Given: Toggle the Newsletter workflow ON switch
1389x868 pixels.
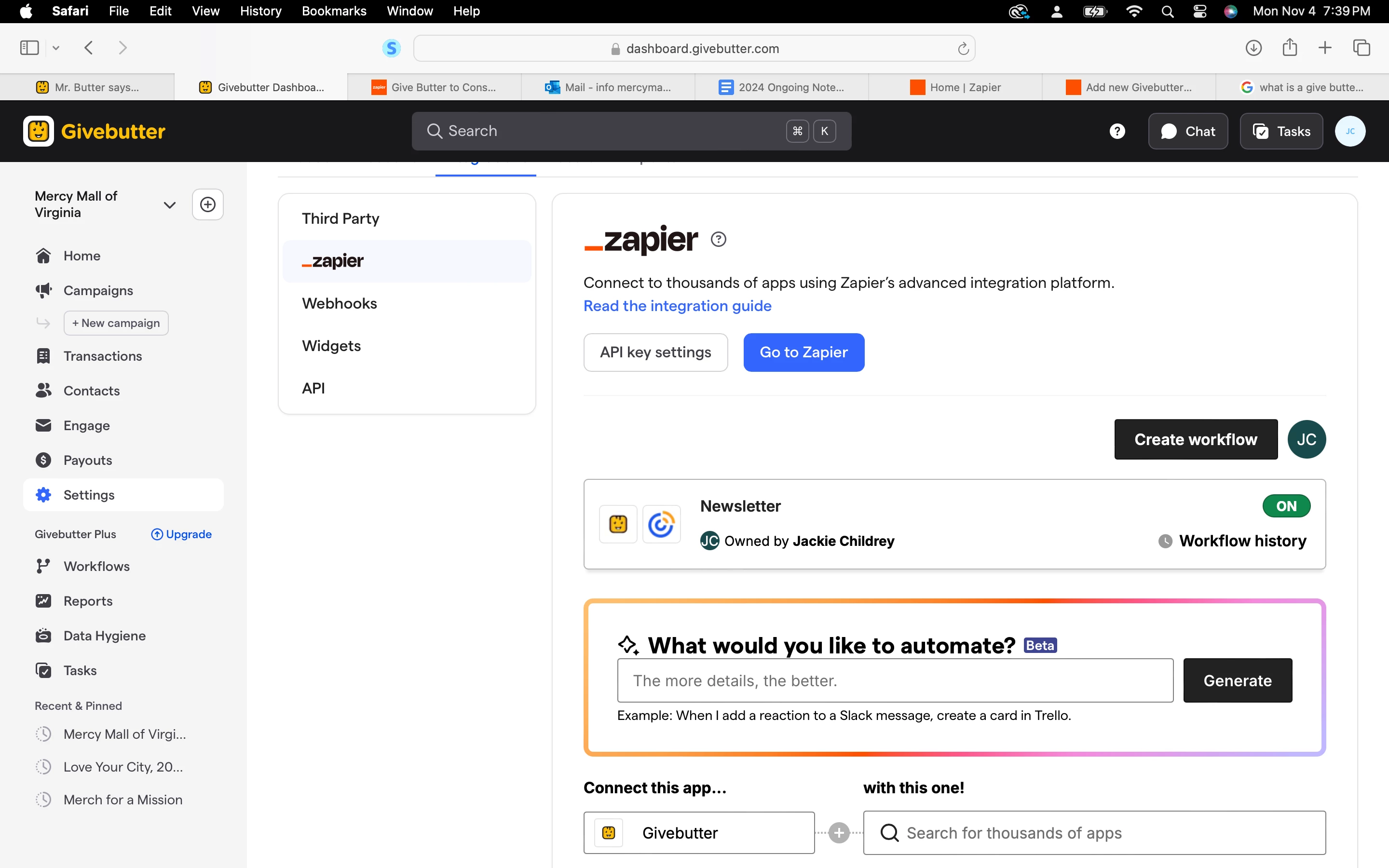Looking at the screenshot, I should [x=1286, y=506].
